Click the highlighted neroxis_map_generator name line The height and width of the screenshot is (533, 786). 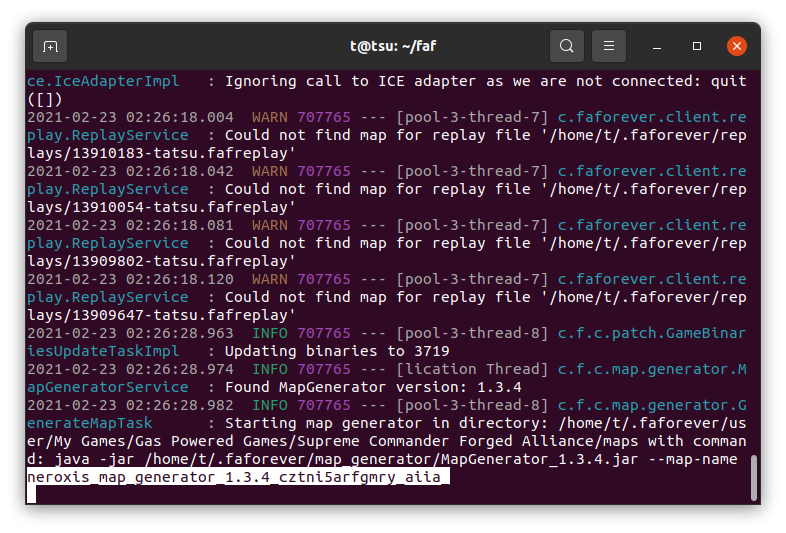[238, 477]
